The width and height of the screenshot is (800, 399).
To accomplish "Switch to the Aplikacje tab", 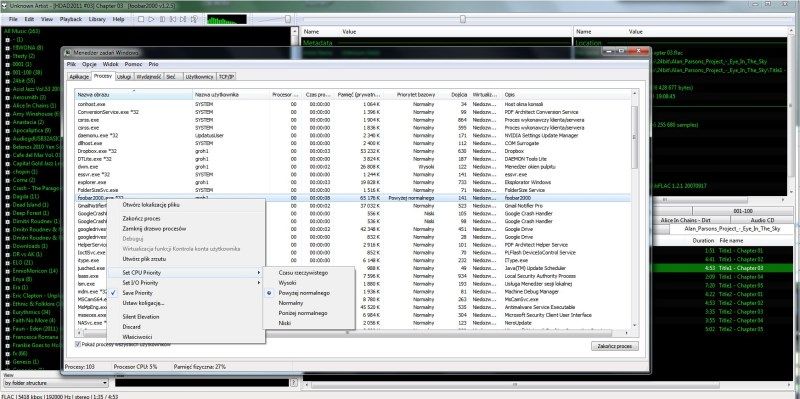I will [79, 77].
